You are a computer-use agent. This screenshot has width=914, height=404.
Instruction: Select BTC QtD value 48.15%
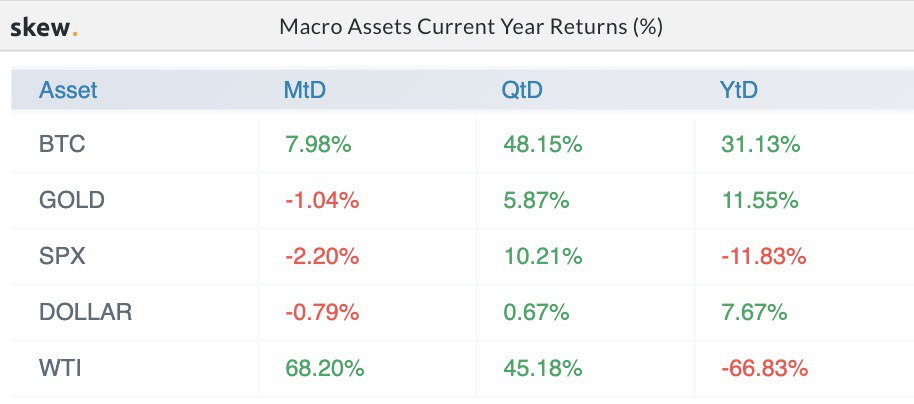542,145
